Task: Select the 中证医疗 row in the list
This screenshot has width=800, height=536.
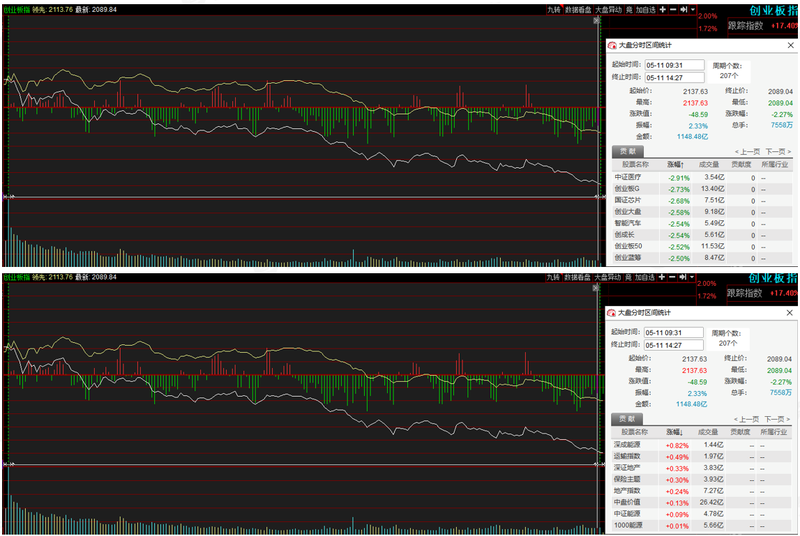Action: tap(702, 177)
